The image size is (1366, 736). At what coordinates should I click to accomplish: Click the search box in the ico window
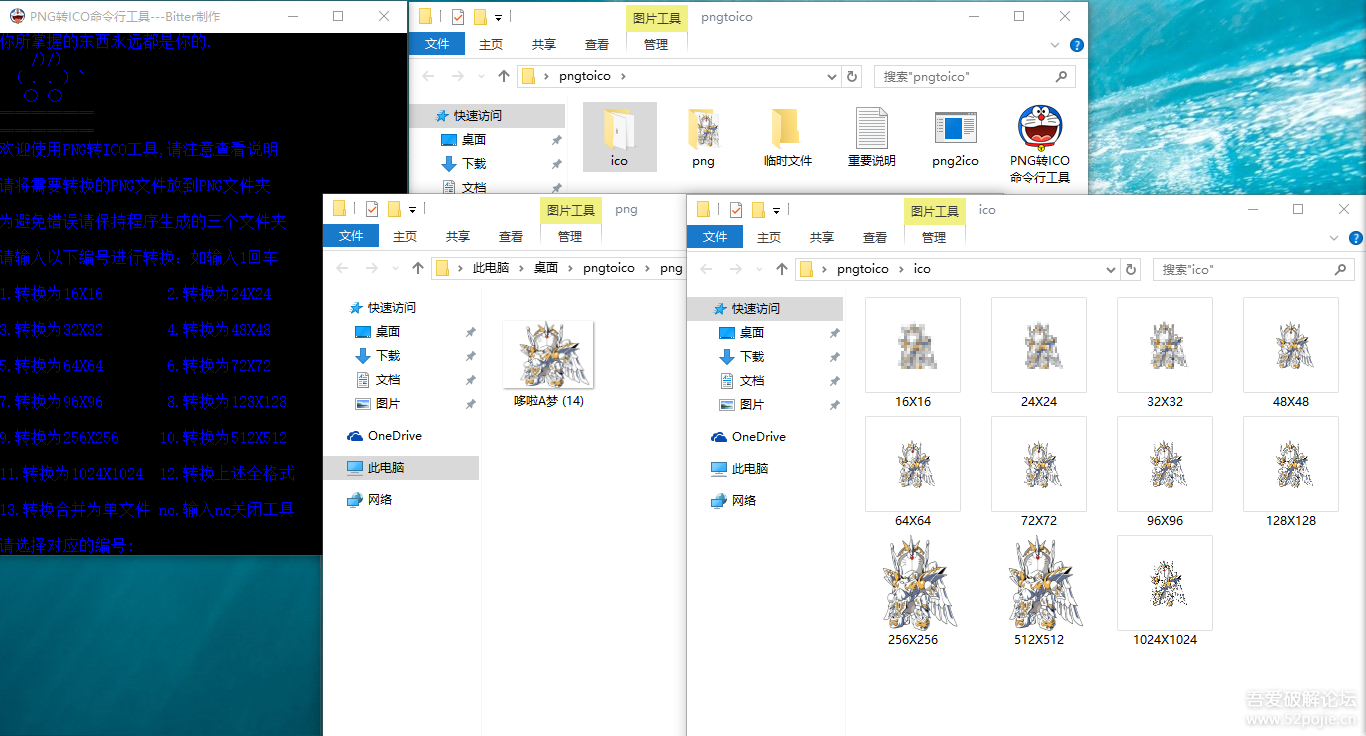click(1253, 269)
